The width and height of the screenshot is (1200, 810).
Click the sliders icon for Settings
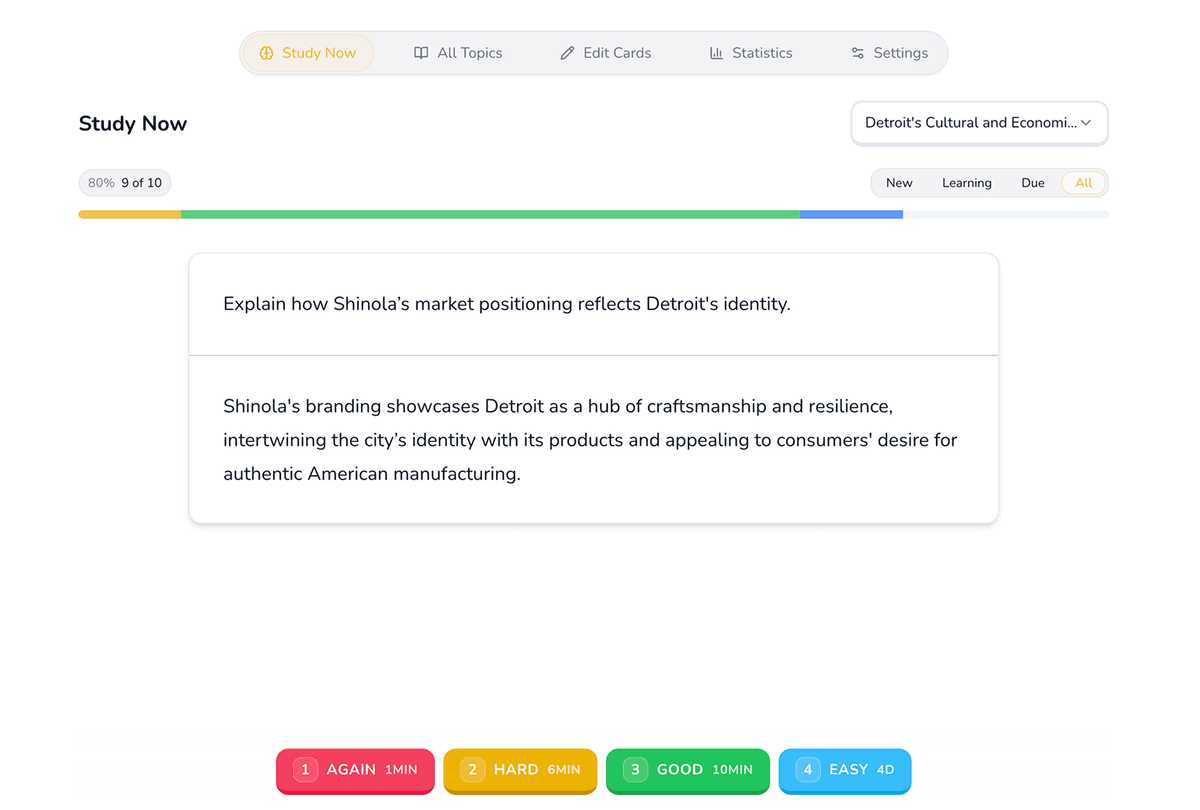(857, 53)
